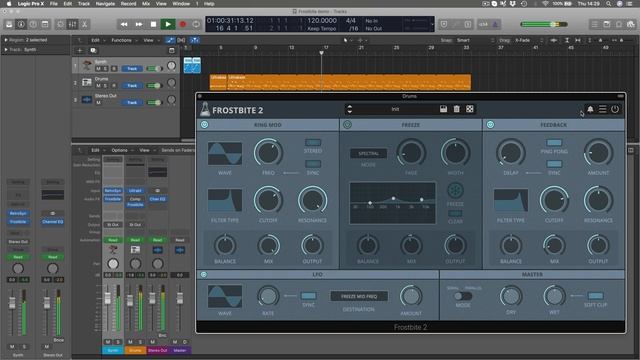640x360 pixels.
Task: Toggle the Inspector icon in control bar
Action: (x=21, y=24)
